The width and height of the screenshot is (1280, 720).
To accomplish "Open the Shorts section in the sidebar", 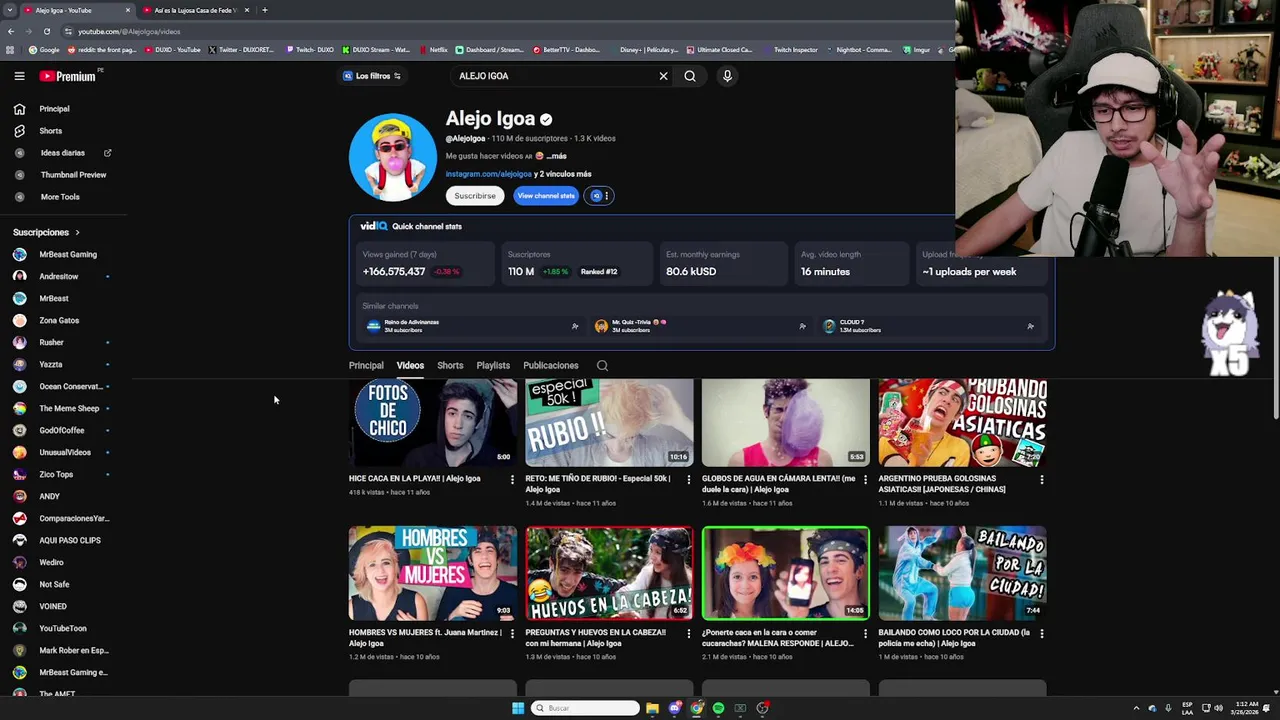I will (x=50, y=131).
